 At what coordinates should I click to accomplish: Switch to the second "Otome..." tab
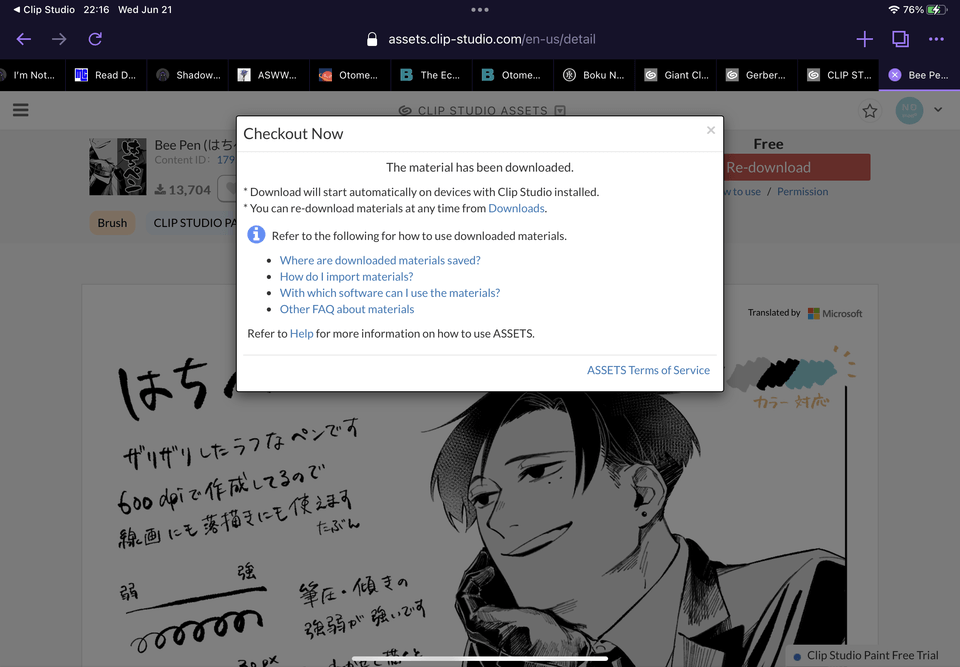coord(513,75)
